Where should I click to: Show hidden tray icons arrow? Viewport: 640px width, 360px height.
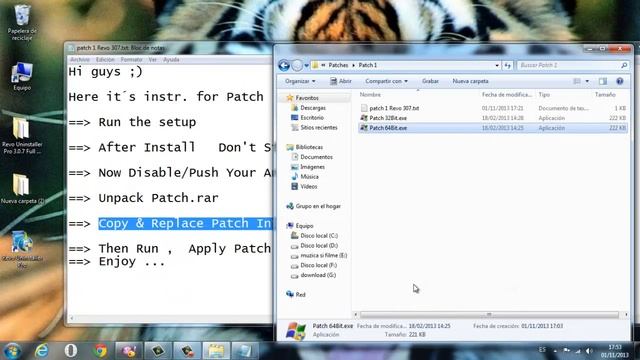(x=555, y=351)
